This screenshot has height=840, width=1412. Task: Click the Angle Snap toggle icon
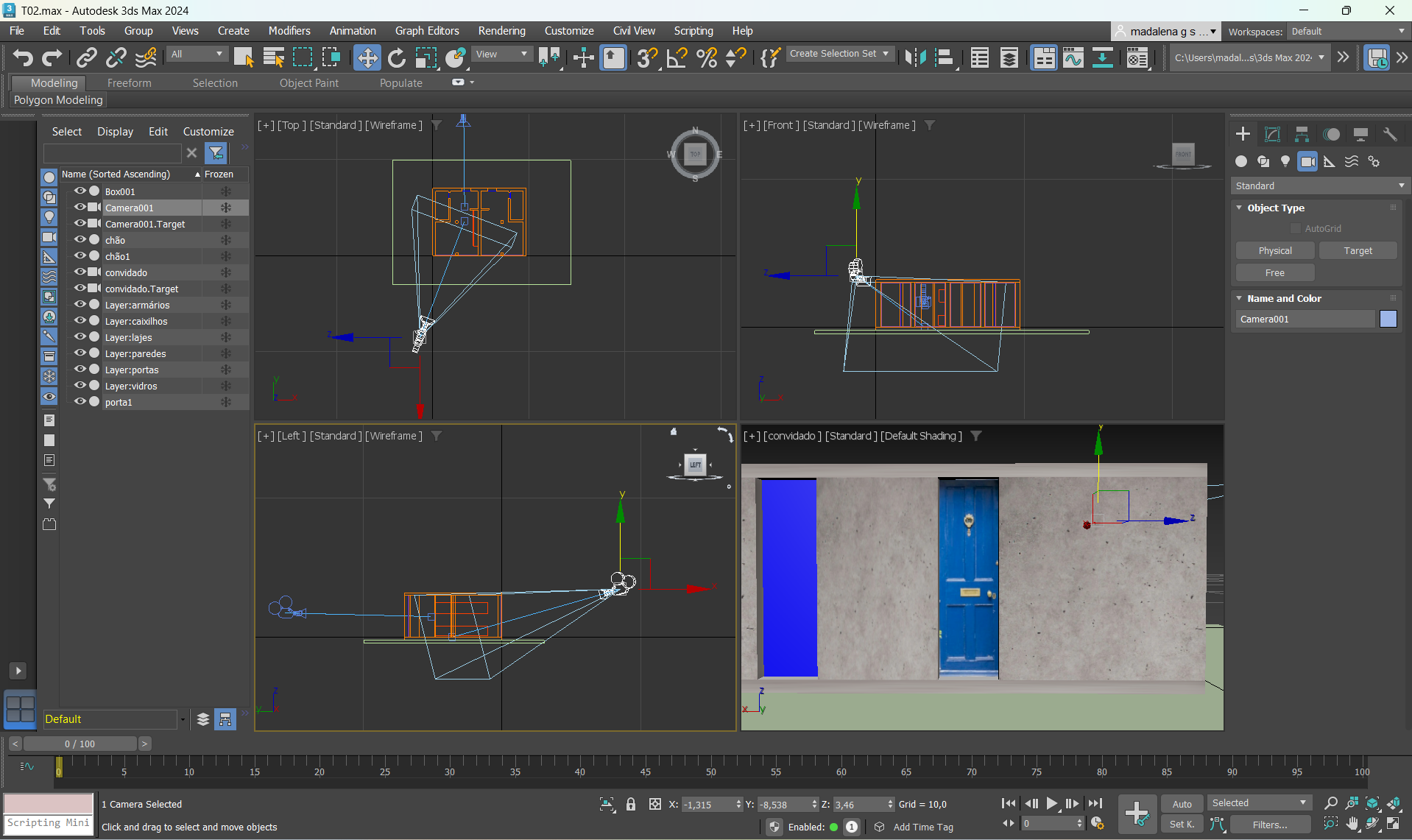click(x=677, y=57)
